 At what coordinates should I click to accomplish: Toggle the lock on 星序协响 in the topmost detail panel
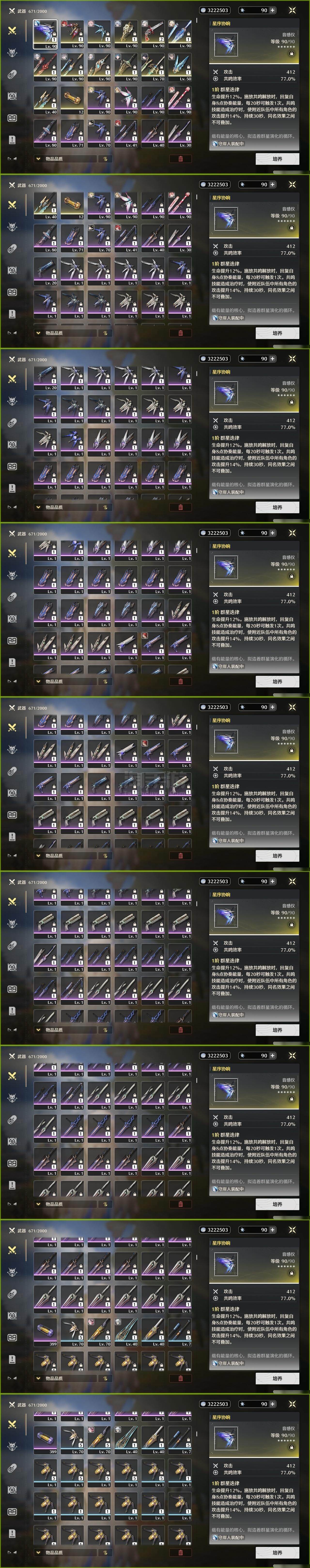(x=291, y=53)
